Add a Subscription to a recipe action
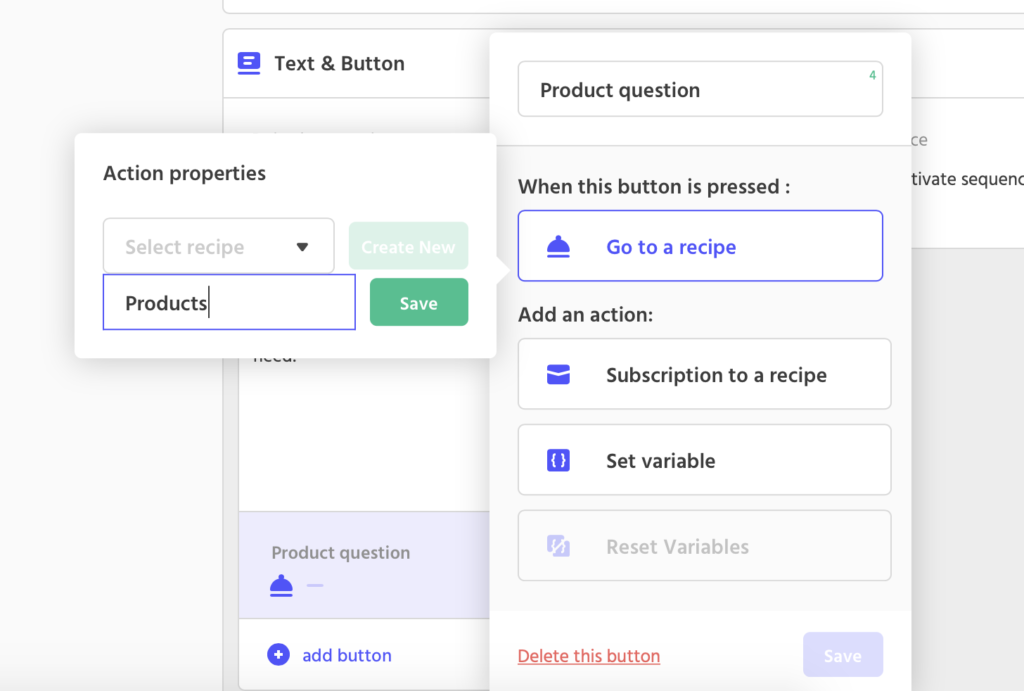This screenshot has height=691, width=1024. point(704,374)
